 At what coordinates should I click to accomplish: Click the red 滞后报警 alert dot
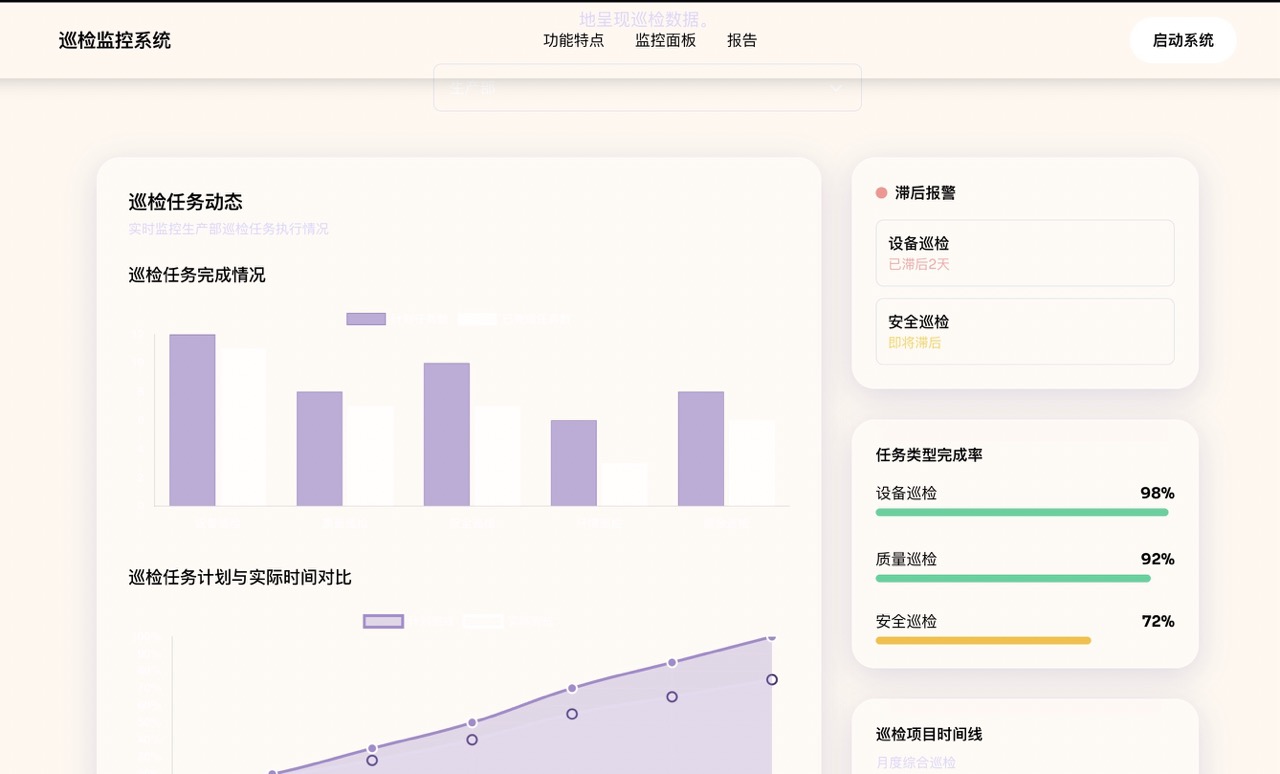(881, 193)
